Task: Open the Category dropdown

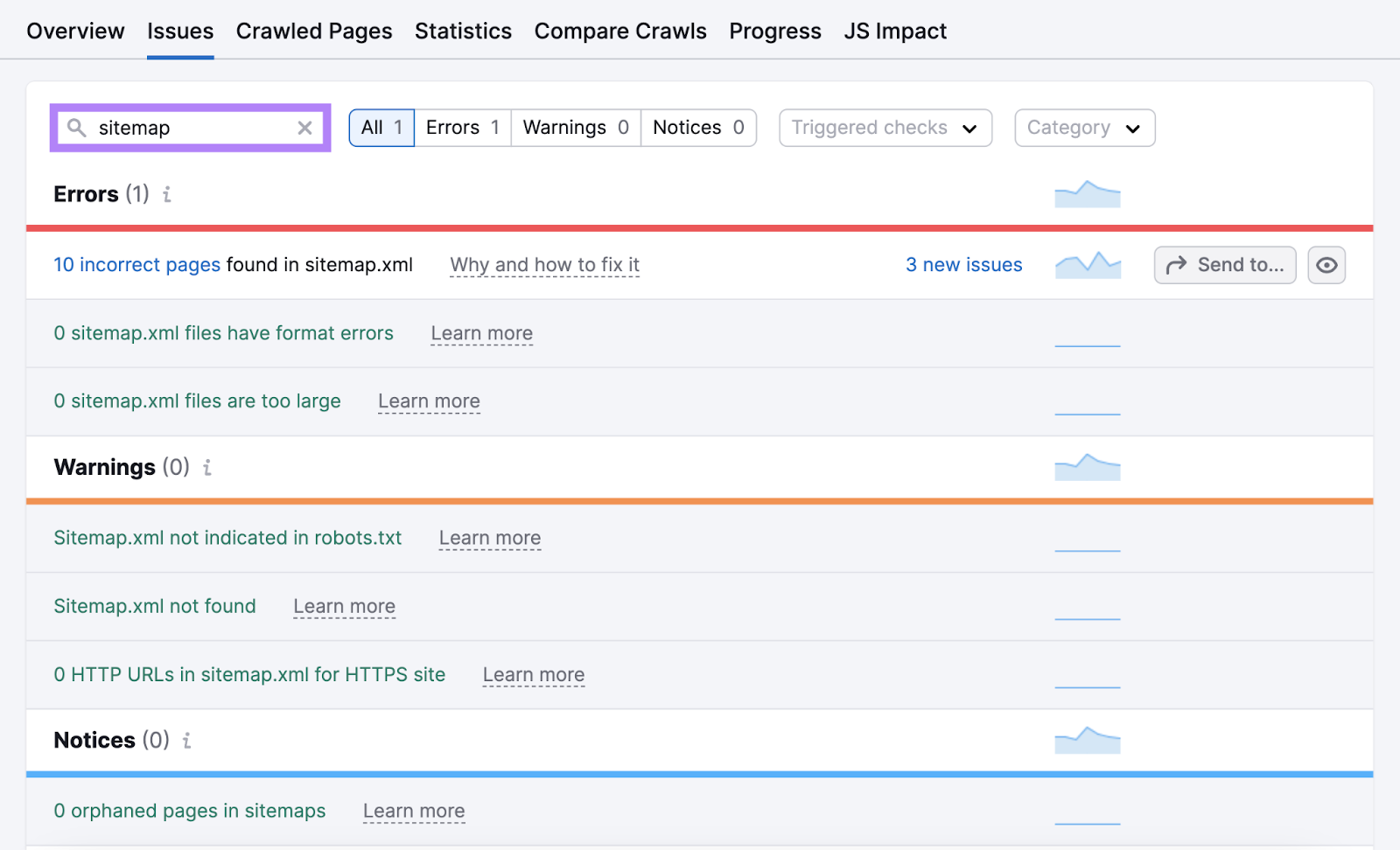Action: (1084, 128)
